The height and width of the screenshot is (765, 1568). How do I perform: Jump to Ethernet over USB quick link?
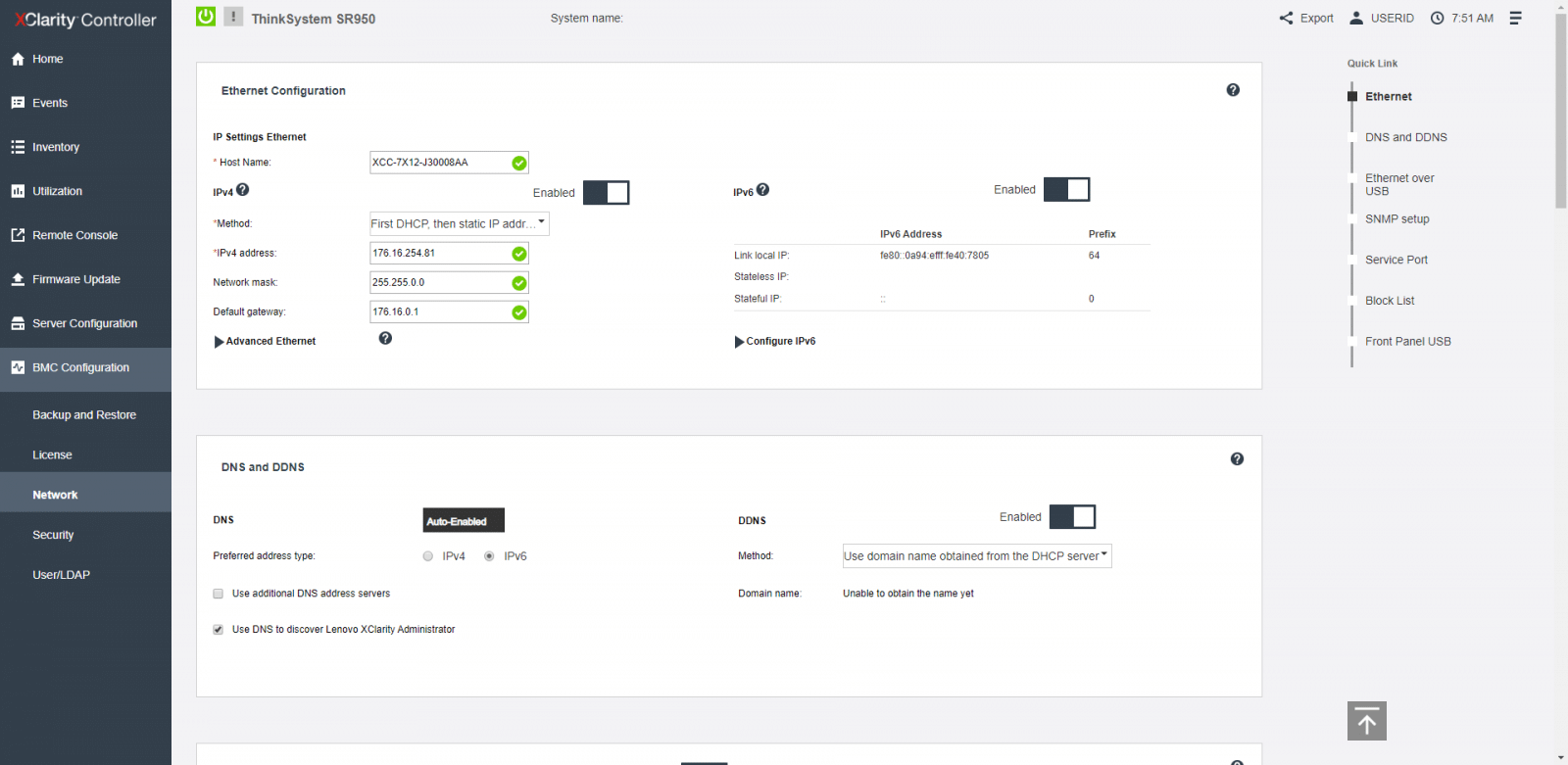click(x=1399, y=185)
